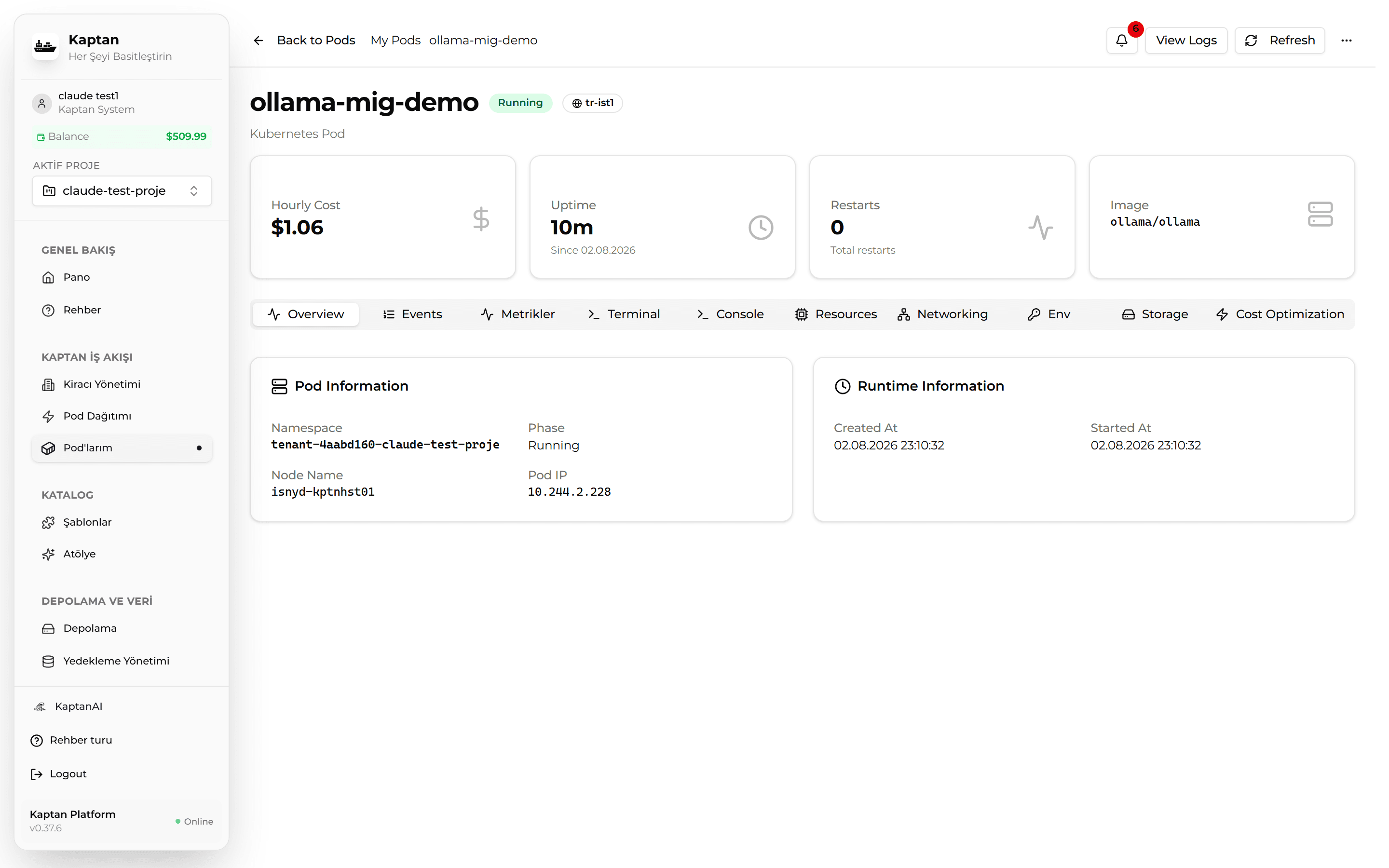
Task: Click the View Logs button
Action: pyautogui.click(x=1186, y=40)
